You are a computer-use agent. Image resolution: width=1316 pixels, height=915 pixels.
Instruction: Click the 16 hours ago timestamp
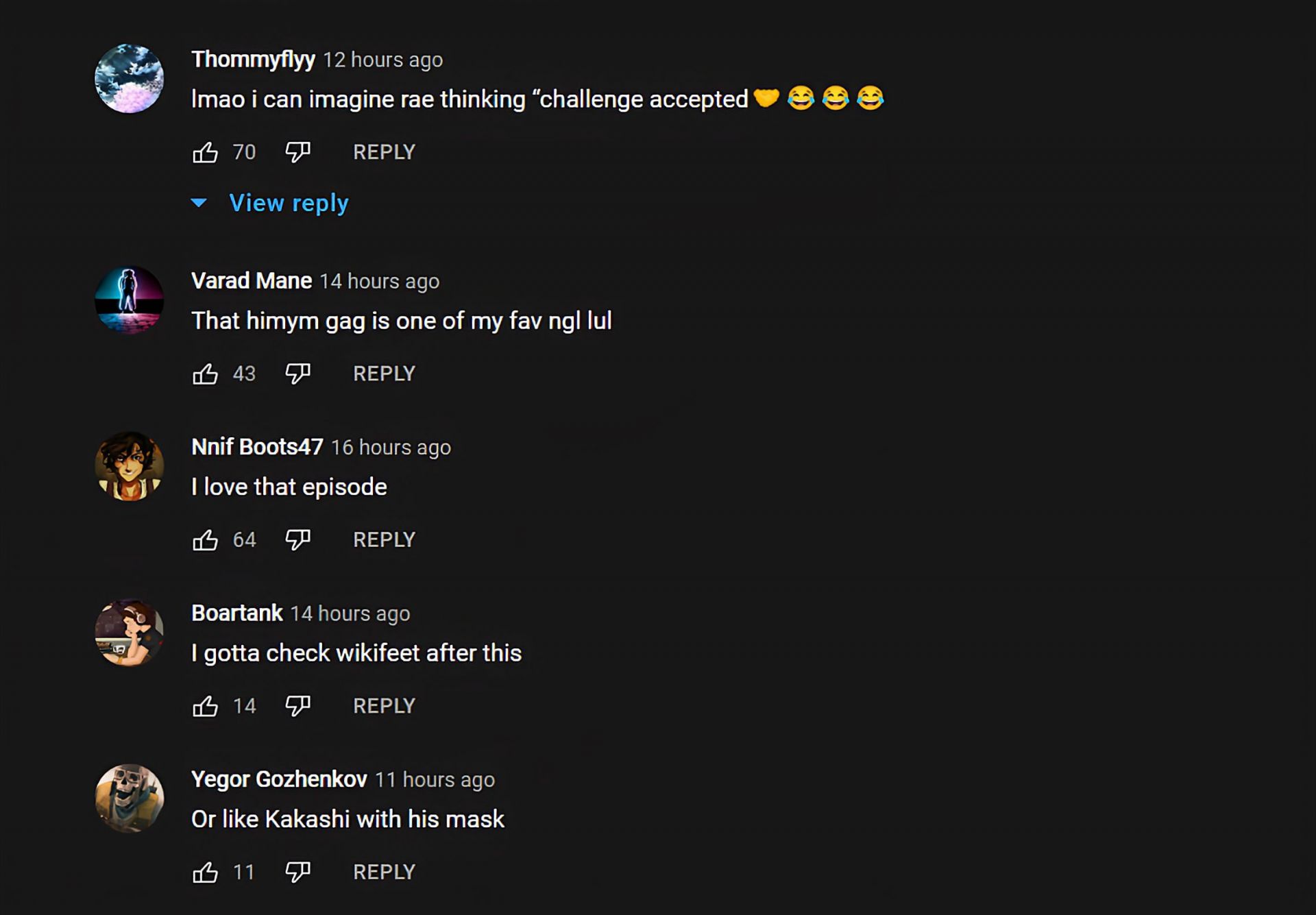click(391, 448)
